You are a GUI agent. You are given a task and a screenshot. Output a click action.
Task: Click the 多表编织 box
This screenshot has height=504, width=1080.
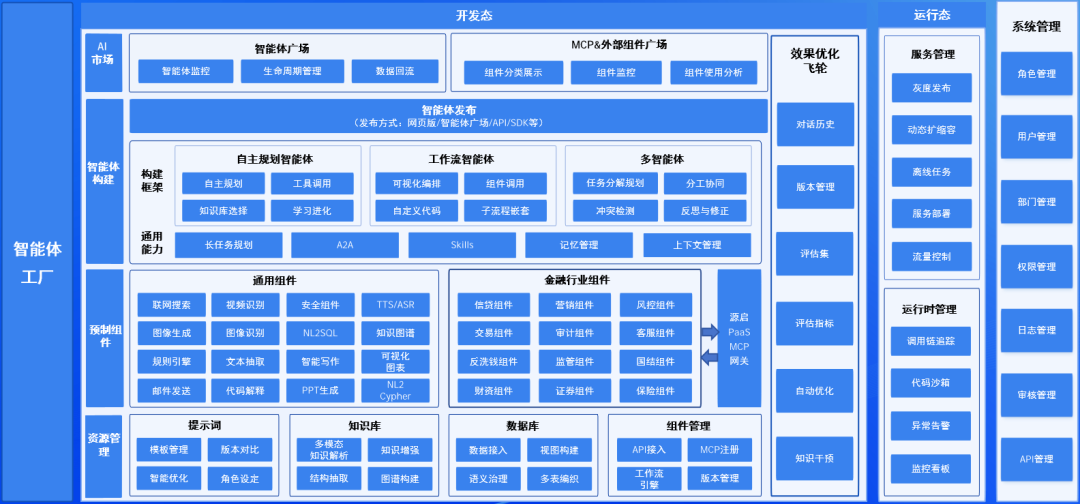pyautogui.click(x=560, y=479)
